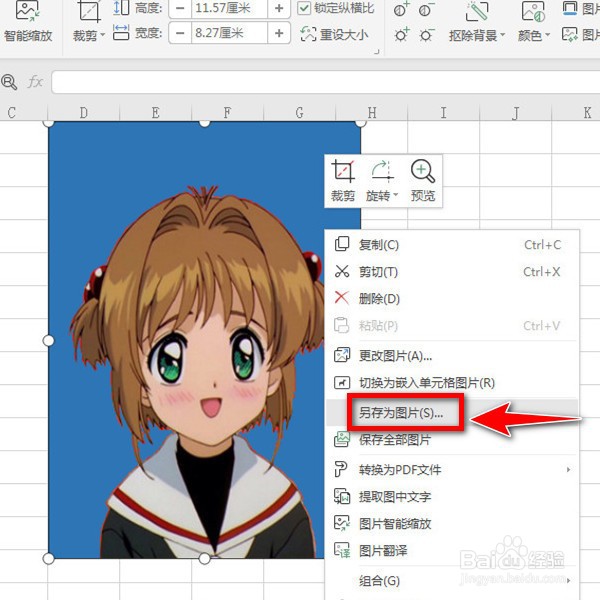Screen dimensions: 600x600
Task: Toggle the 锁定纵横比 checkbox
Action: 304,8
